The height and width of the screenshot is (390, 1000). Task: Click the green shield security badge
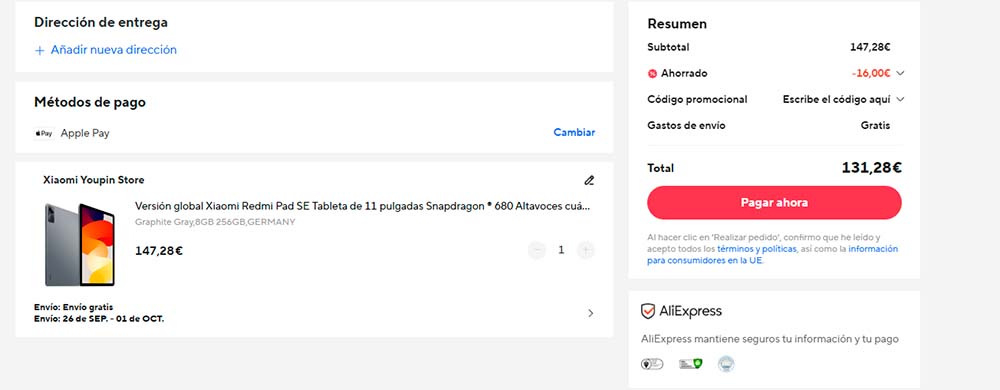(690, 364)
